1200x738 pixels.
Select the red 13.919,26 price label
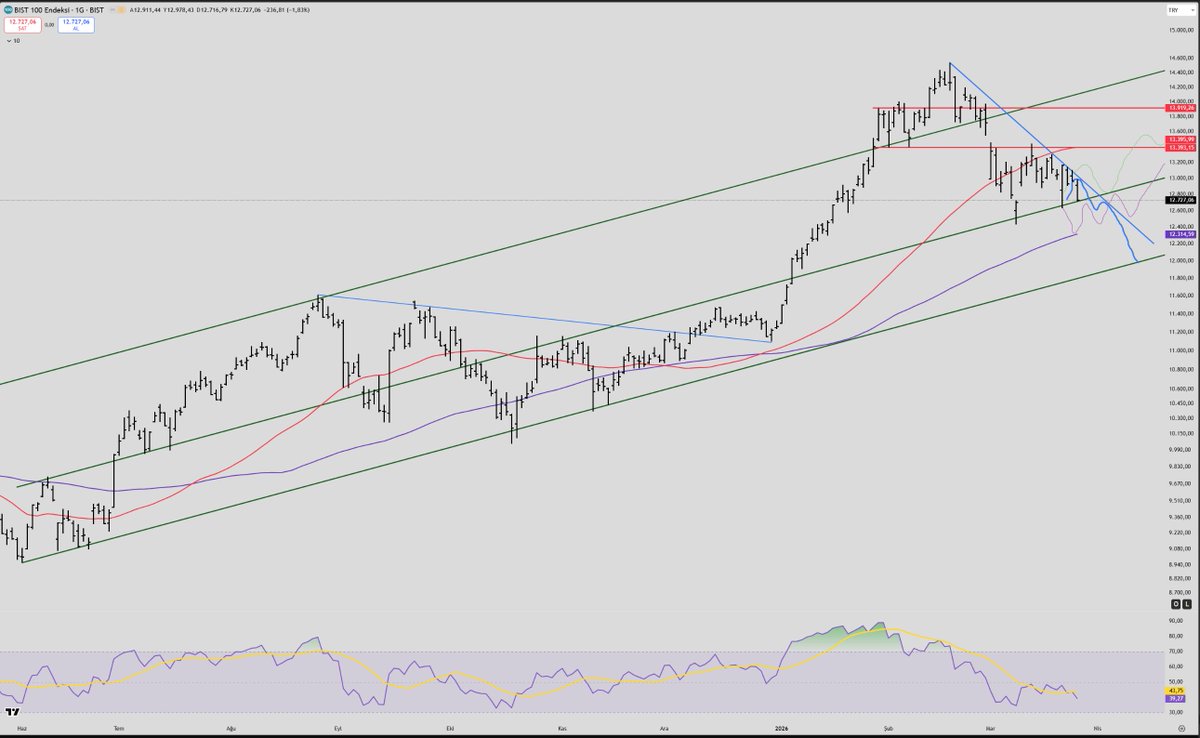point(1182,107)
